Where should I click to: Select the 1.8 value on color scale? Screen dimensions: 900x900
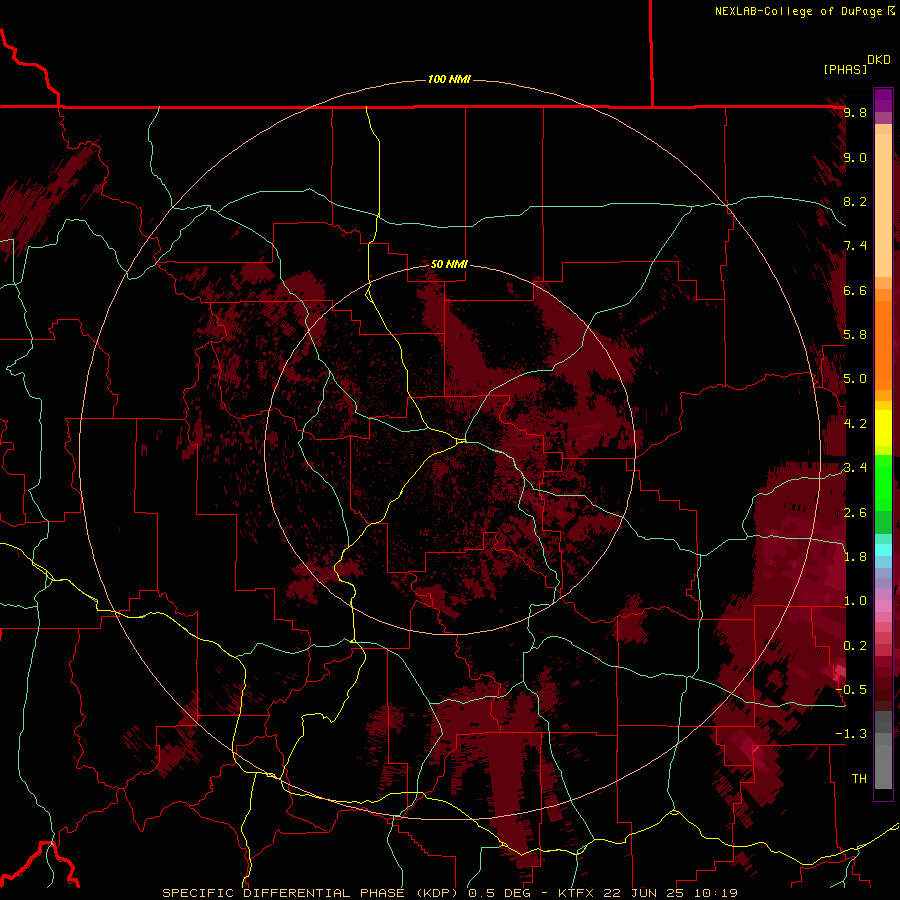[855, 556]
